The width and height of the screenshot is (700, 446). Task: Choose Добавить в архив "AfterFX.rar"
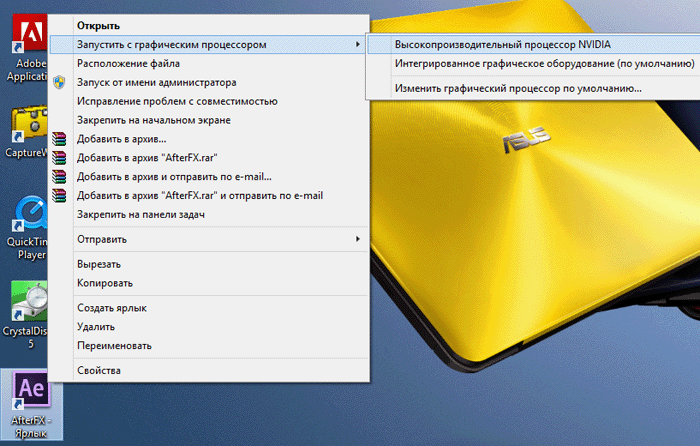click(209, 158)
